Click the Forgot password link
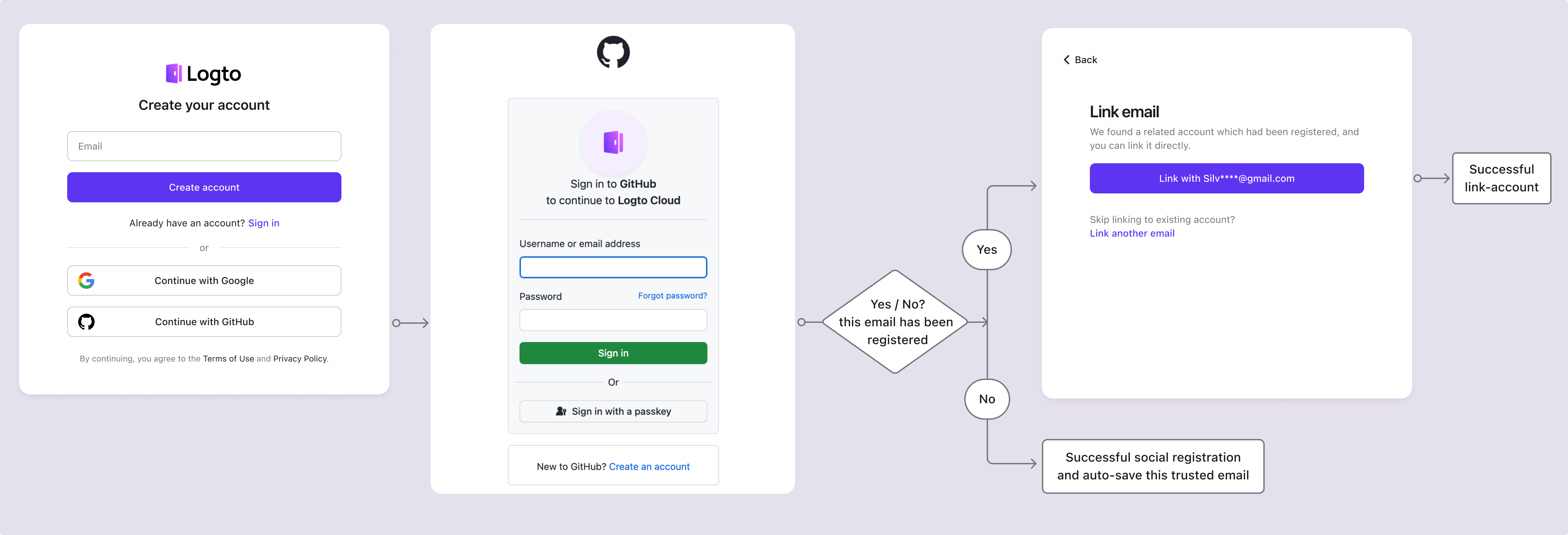This screenshot has width=1568, height=535. (x=672, y=295)
